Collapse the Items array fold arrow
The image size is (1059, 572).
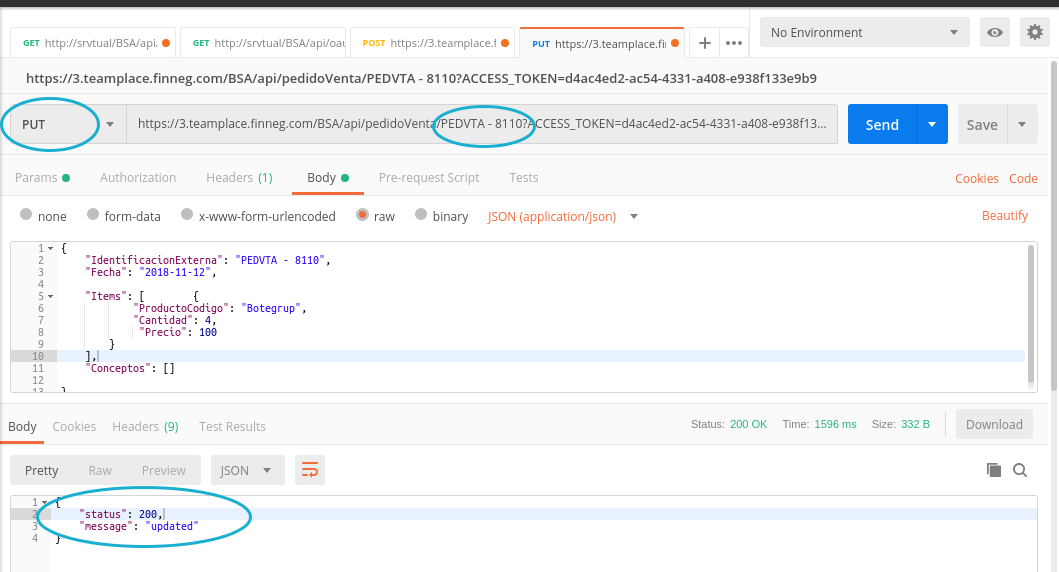click(50, 296)
